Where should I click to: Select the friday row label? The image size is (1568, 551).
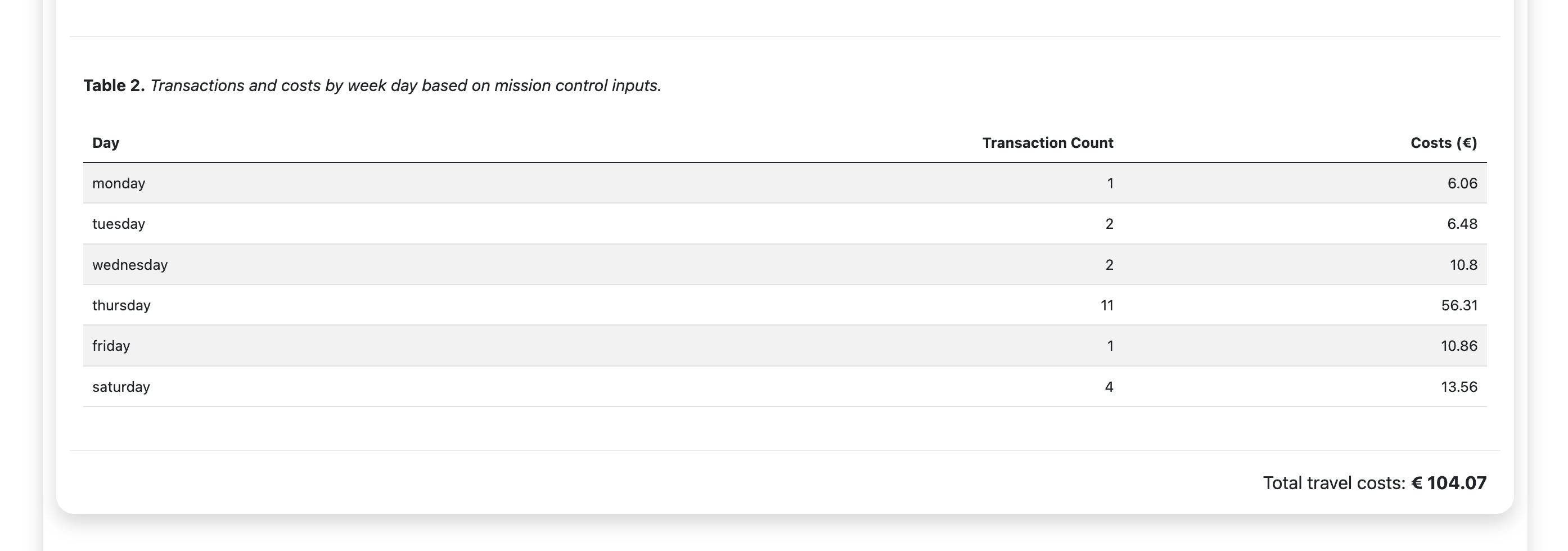(111, 346)
